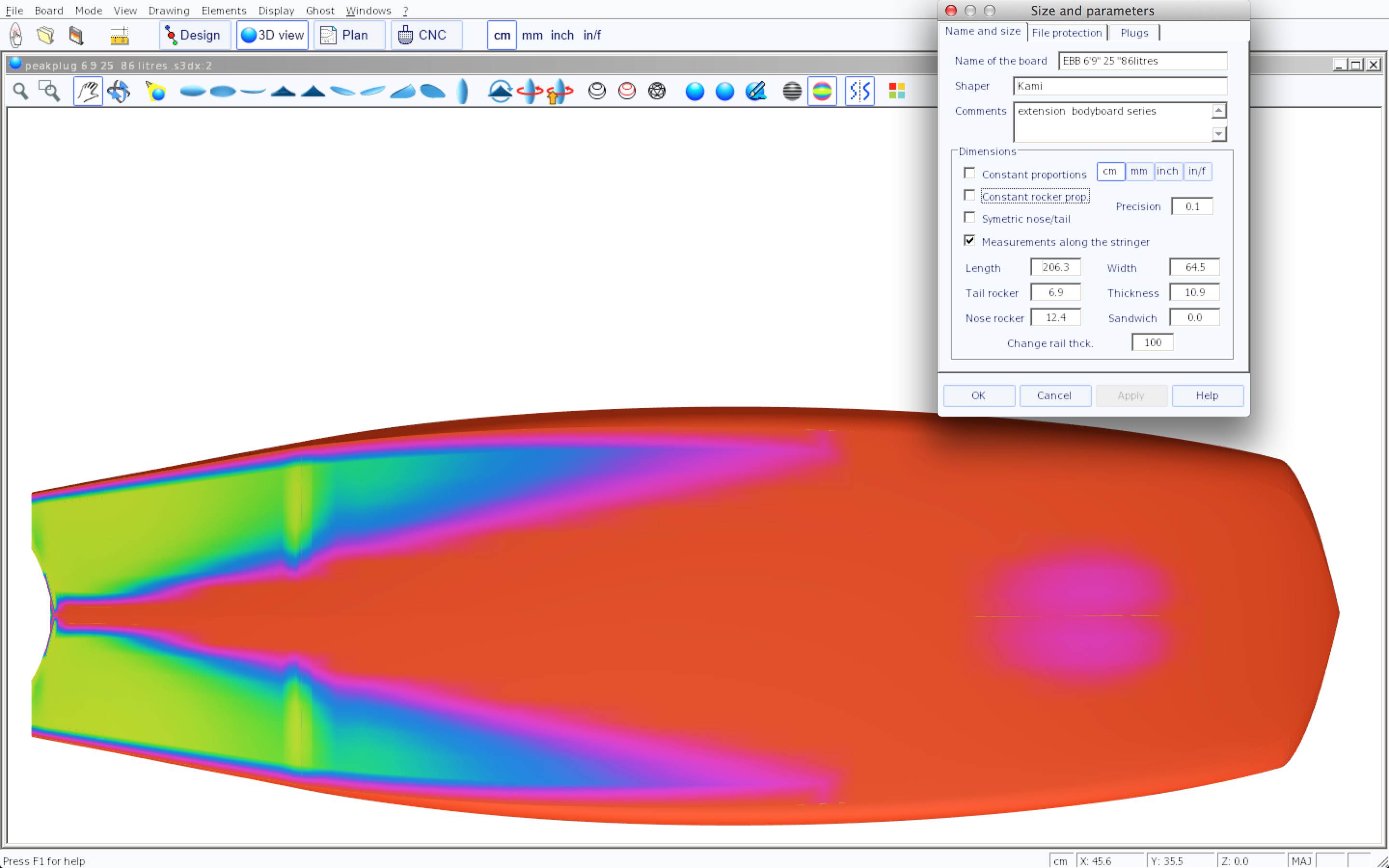The width and height of the screenshot is (1389, 868).
Task: Click the wireframe mesh sphere icon
Action: (656, 91)
